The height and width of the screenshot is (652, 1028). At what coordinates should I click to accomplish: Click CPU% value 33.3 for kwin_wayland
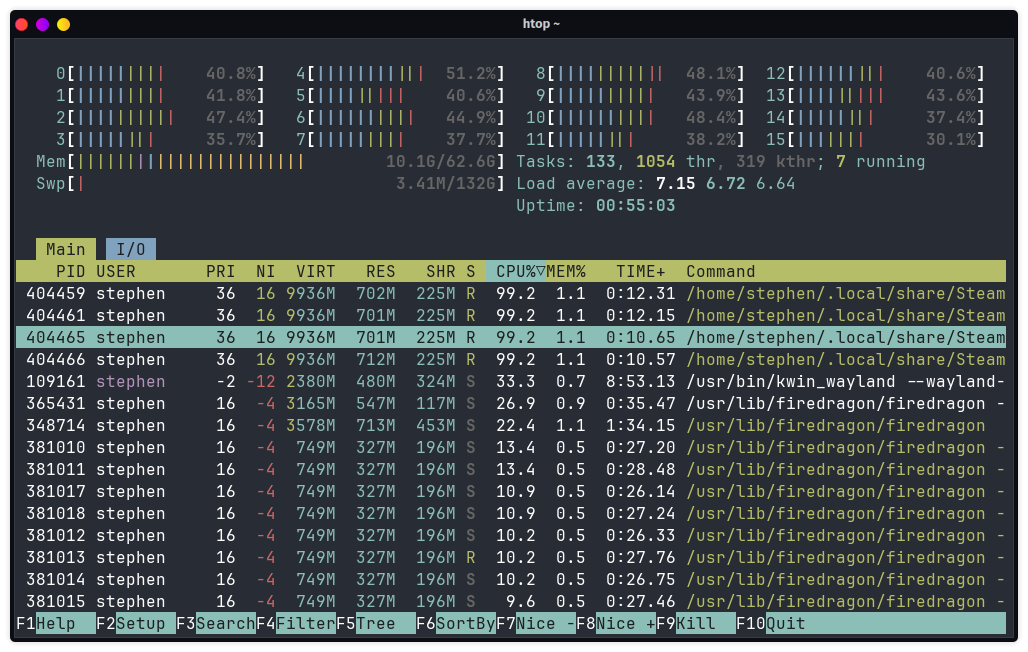[x=515, y=381]
